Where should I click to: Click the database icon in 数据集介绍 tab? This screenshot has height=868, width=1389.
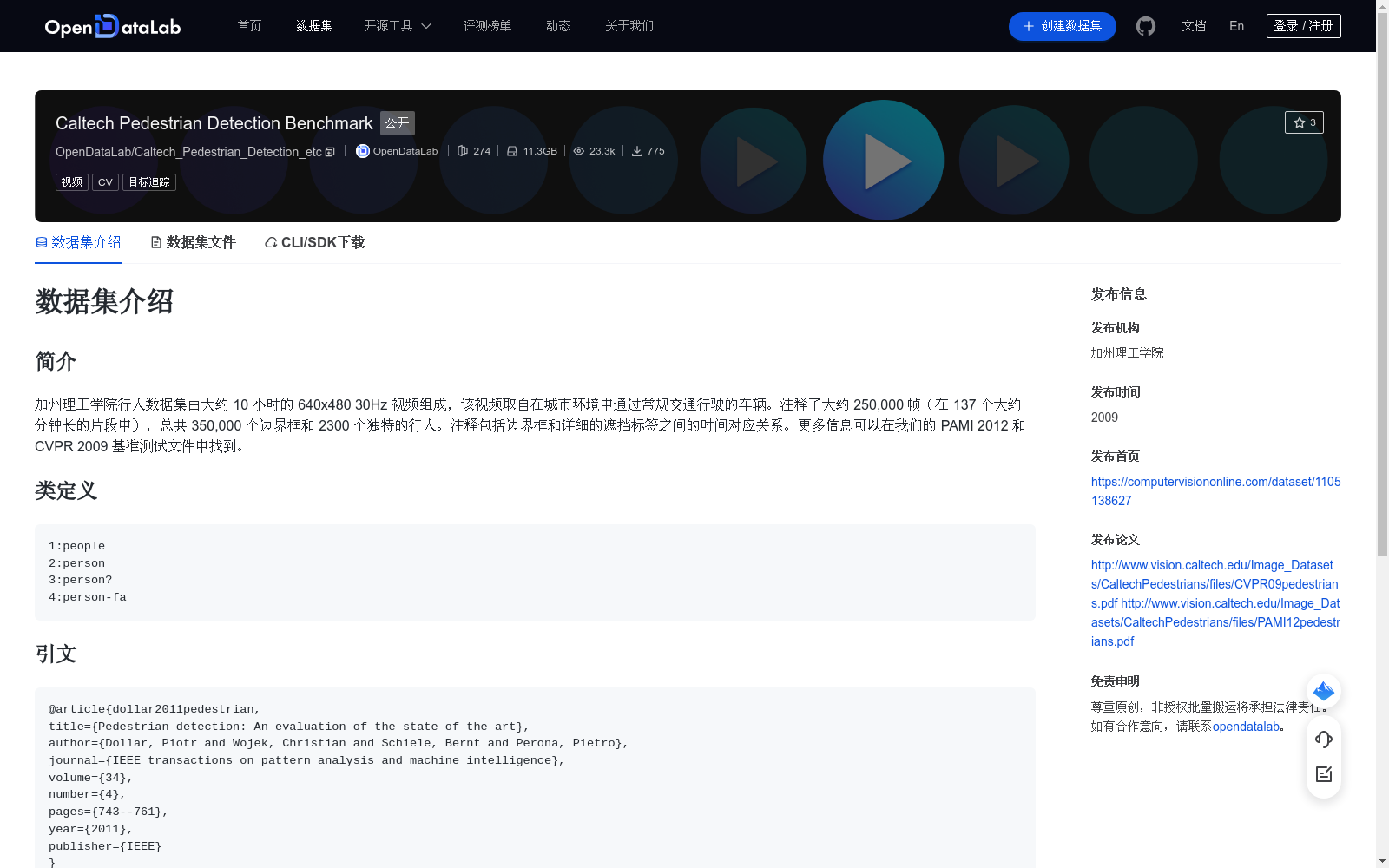click(x=42, y=242)
